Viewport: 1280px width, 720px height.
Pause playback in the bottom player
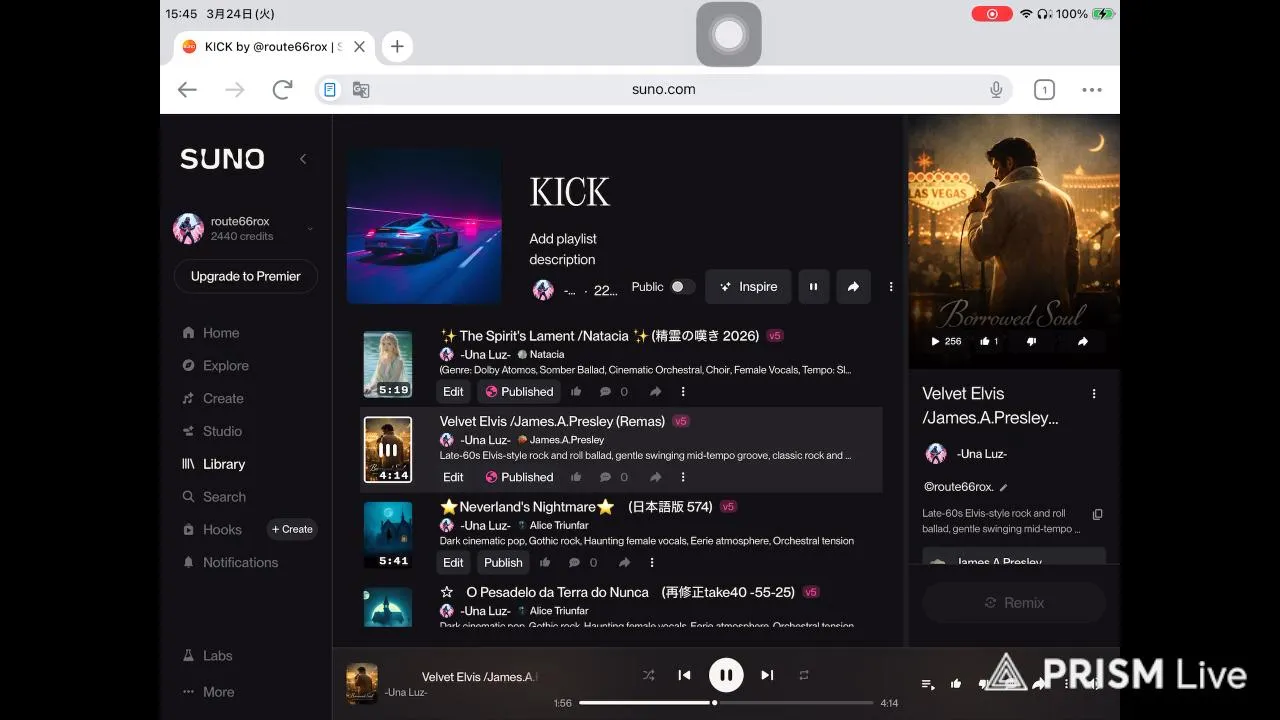click(x=726, y=675)
